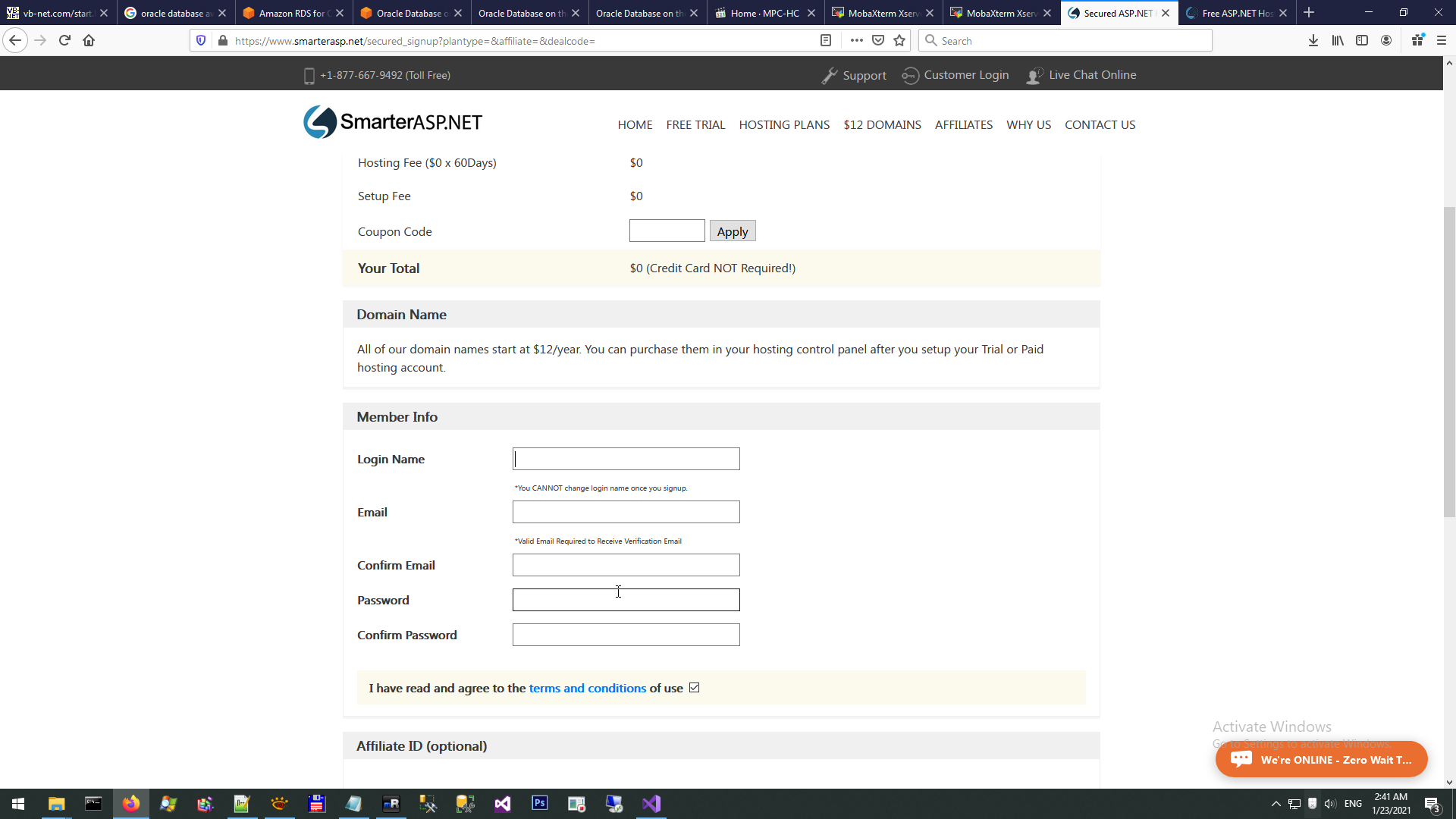
Task: Open the page actions three-dots menu
Action: pyautogui.click(x=856, y=41)
